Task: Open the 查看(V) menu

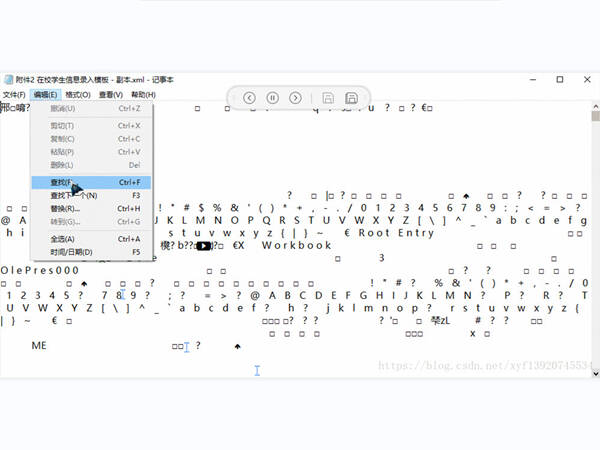Action: click(x=111, y=95)
